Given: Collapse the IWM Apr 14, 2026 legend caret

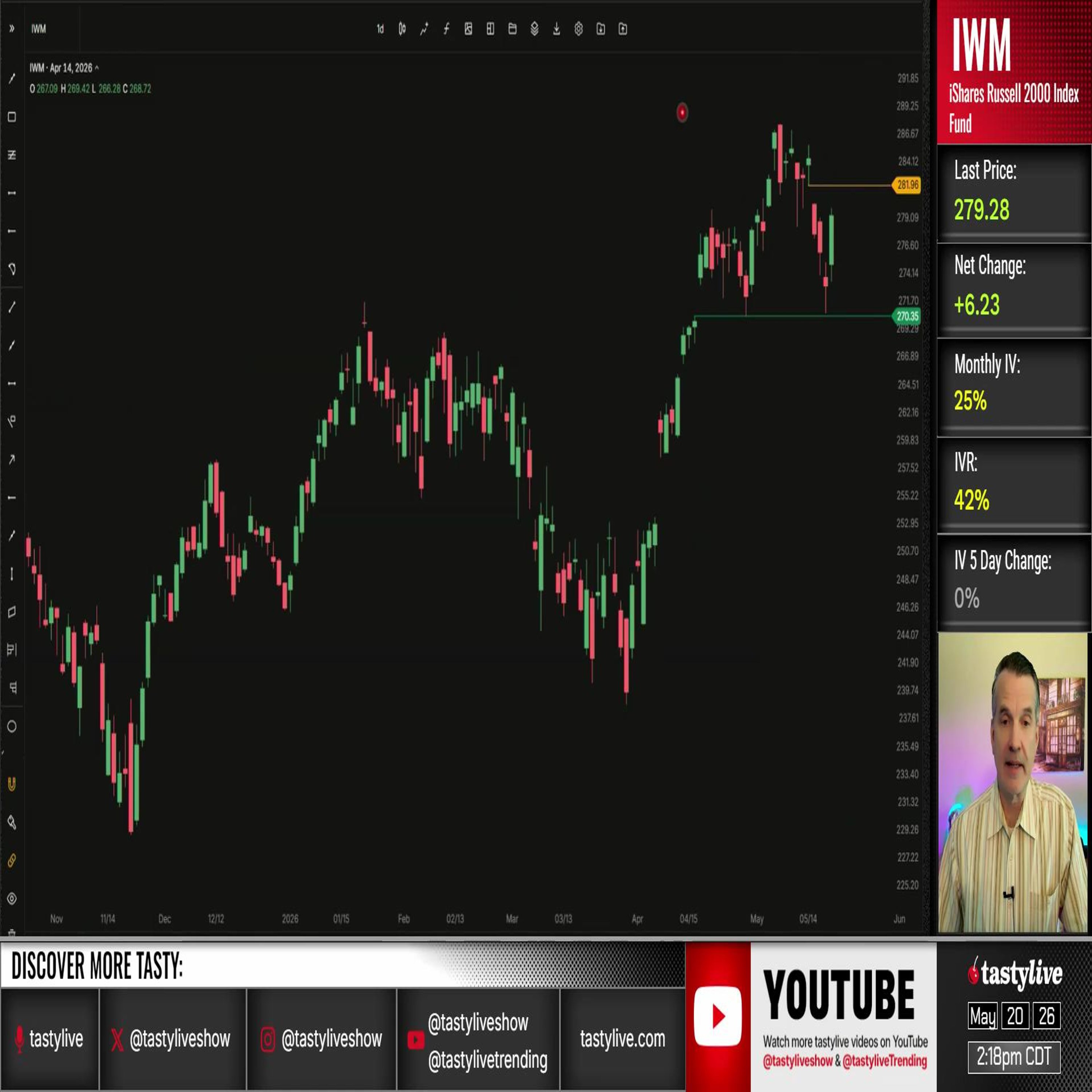Looking at the screenshot, I should pos(97,68).
